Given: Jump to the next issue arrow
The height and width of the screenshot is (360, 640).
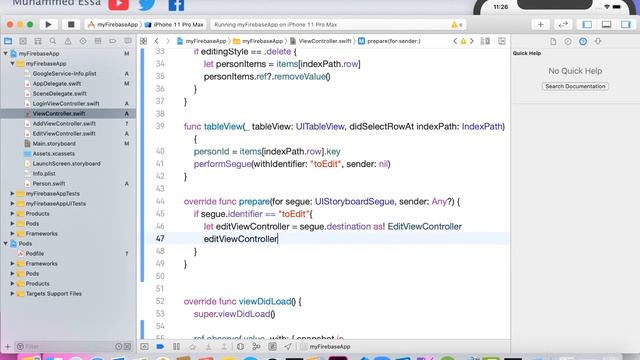Looking at the screenshot, I should click(x=472, y=41).
